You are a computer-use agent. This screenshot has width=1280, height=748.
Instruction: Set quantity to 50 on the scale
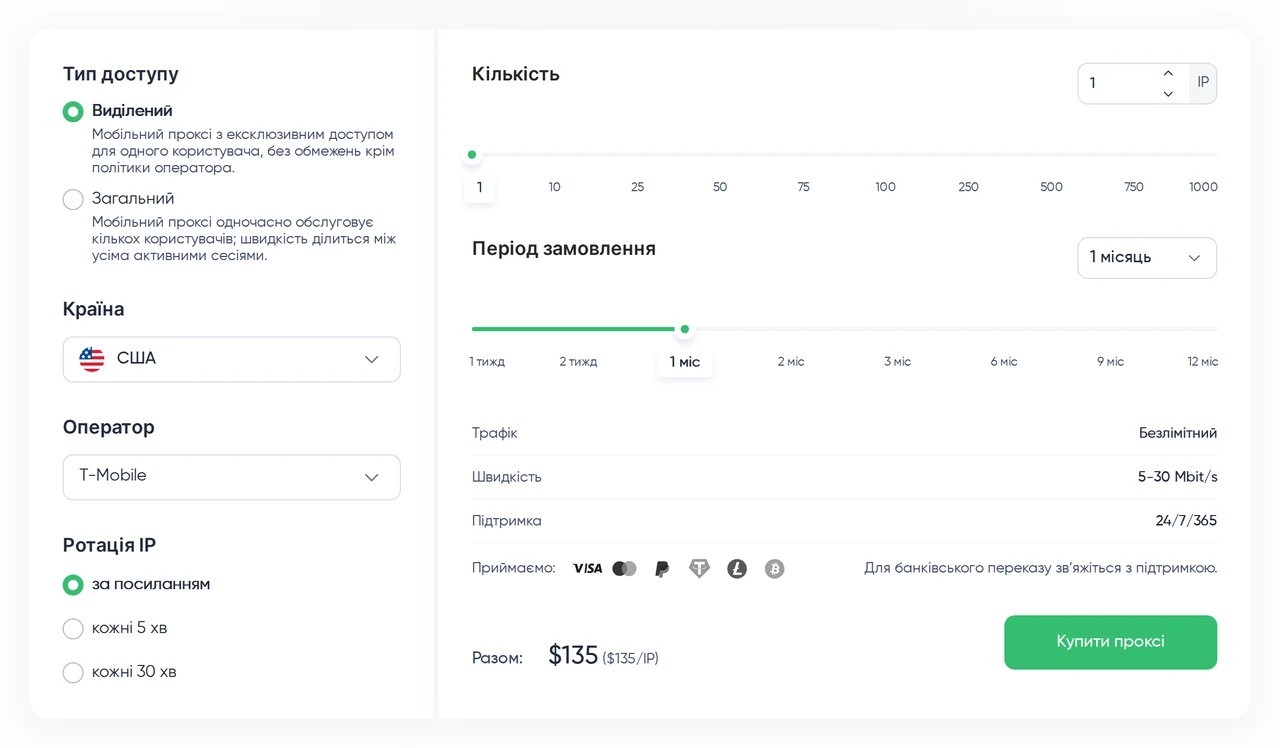coord(720,187)
